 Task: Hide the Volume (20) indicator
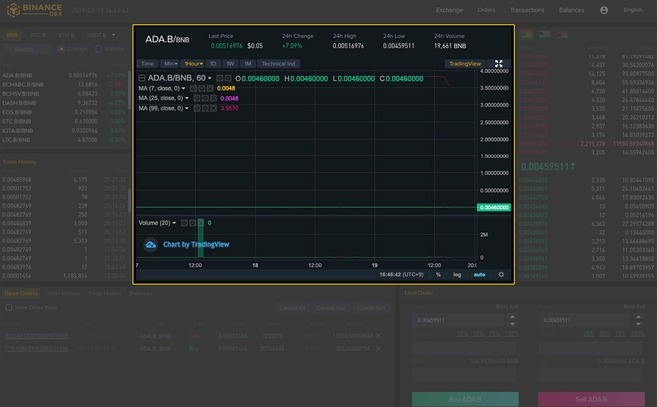(x=184, y=223)
